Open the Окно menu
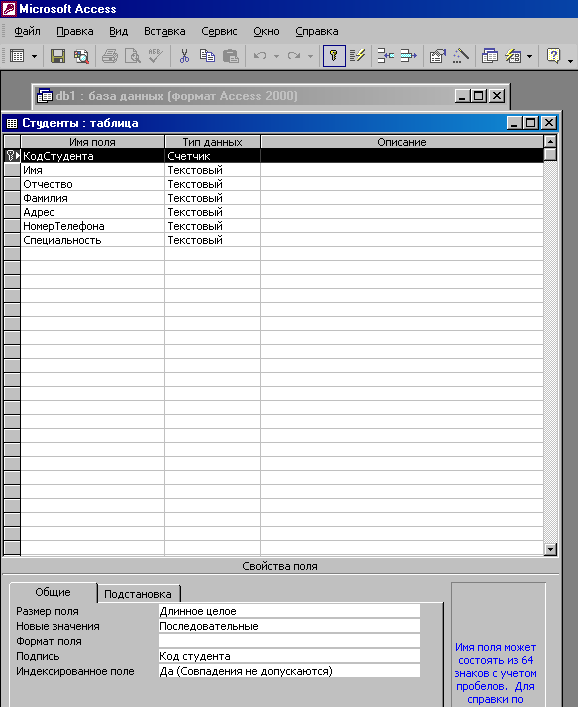This screenshot has height=707, width=578. point(266,32)
